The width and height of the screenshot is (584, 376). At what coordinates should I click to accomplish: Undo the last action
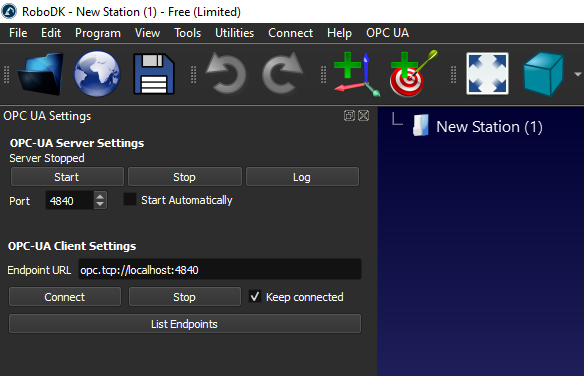pyautogui.click(x=226, y=73)
